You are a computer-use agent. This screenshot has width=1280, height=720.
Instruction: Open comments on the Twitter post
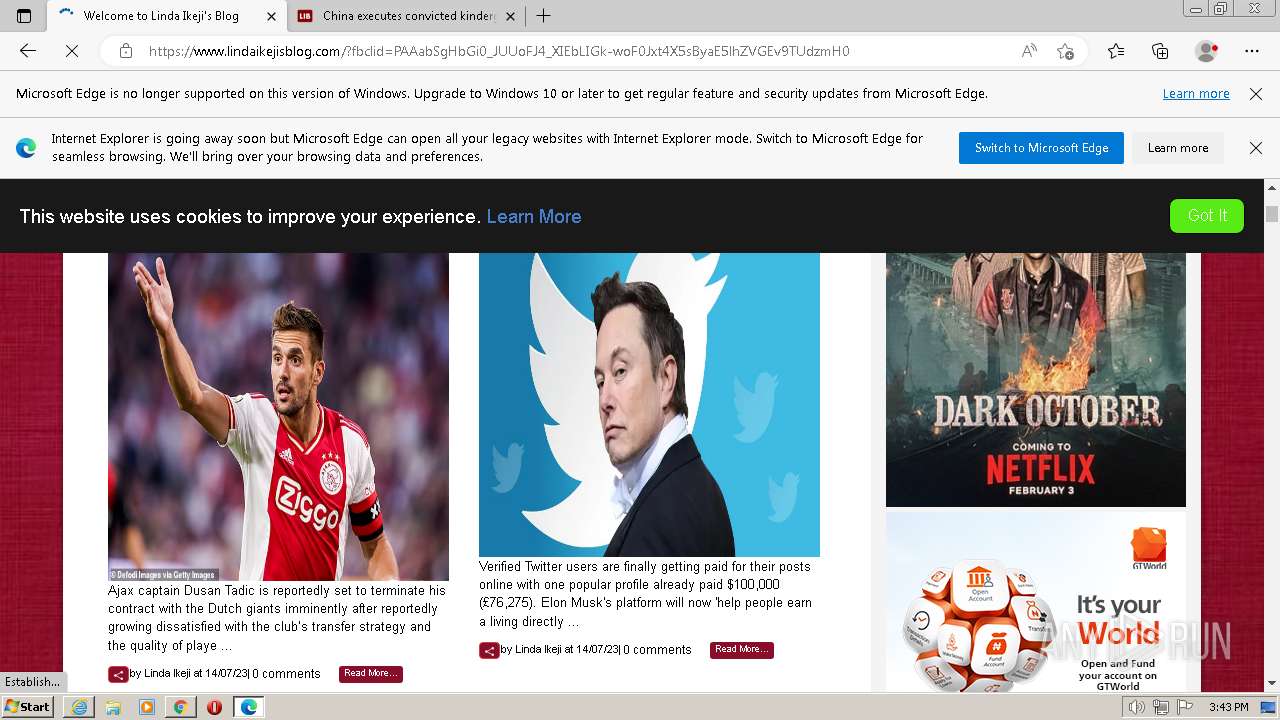657,650
